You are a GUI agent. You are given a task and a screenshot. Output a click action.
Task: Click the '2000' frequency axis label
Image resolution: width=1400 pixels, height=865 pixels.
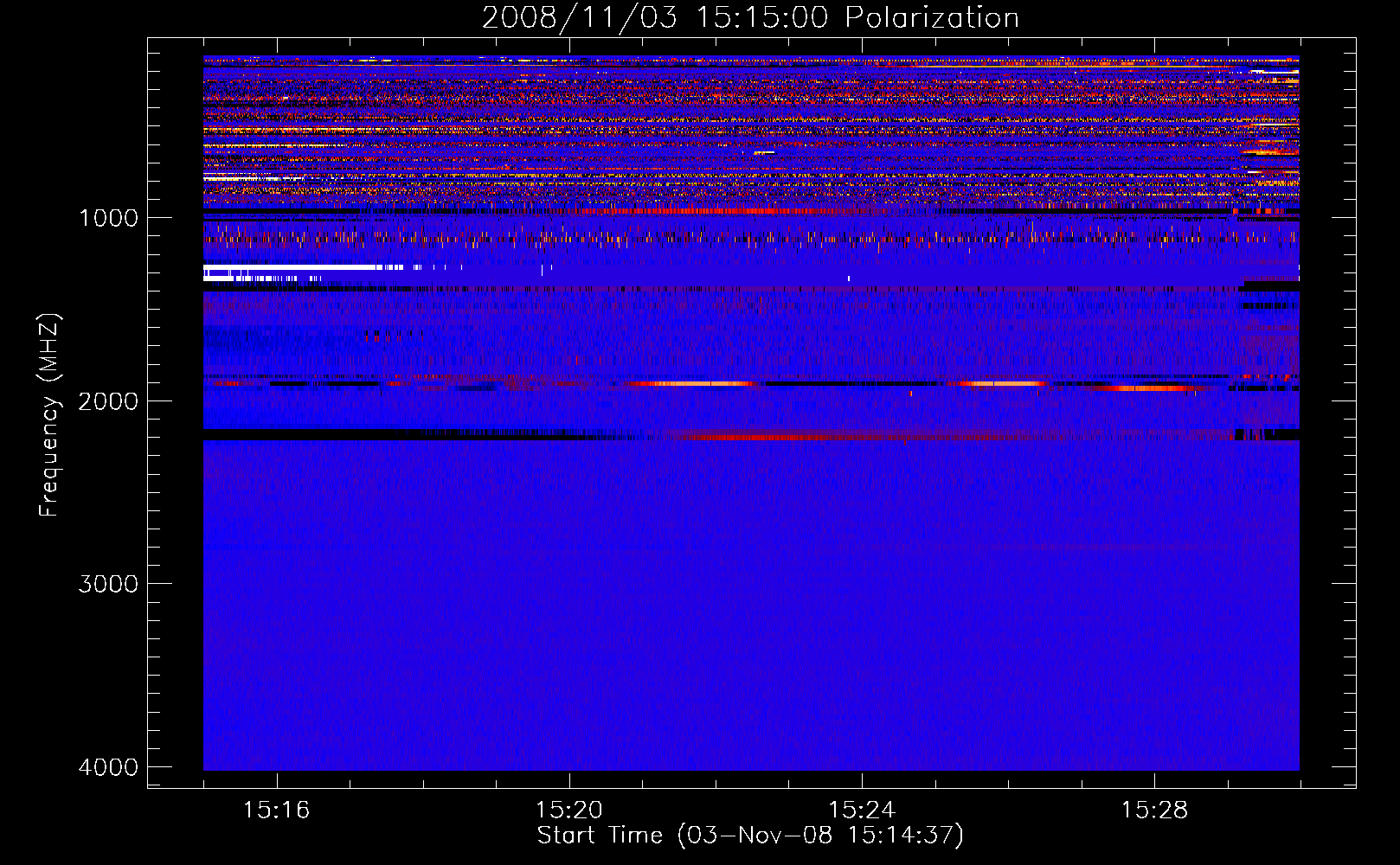[x=108, y=401]
